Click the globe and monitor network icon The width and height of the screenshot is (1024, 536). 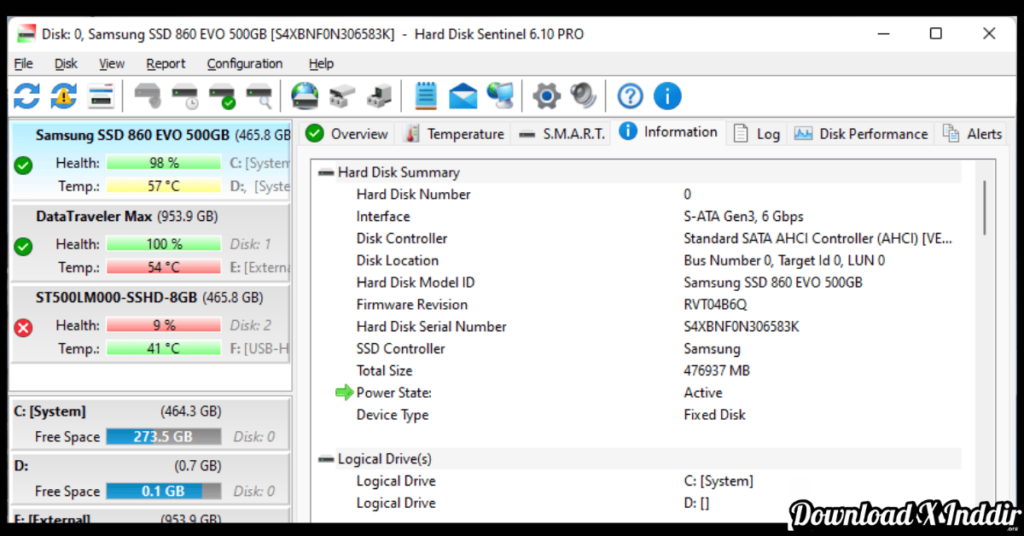pos(501,97)
